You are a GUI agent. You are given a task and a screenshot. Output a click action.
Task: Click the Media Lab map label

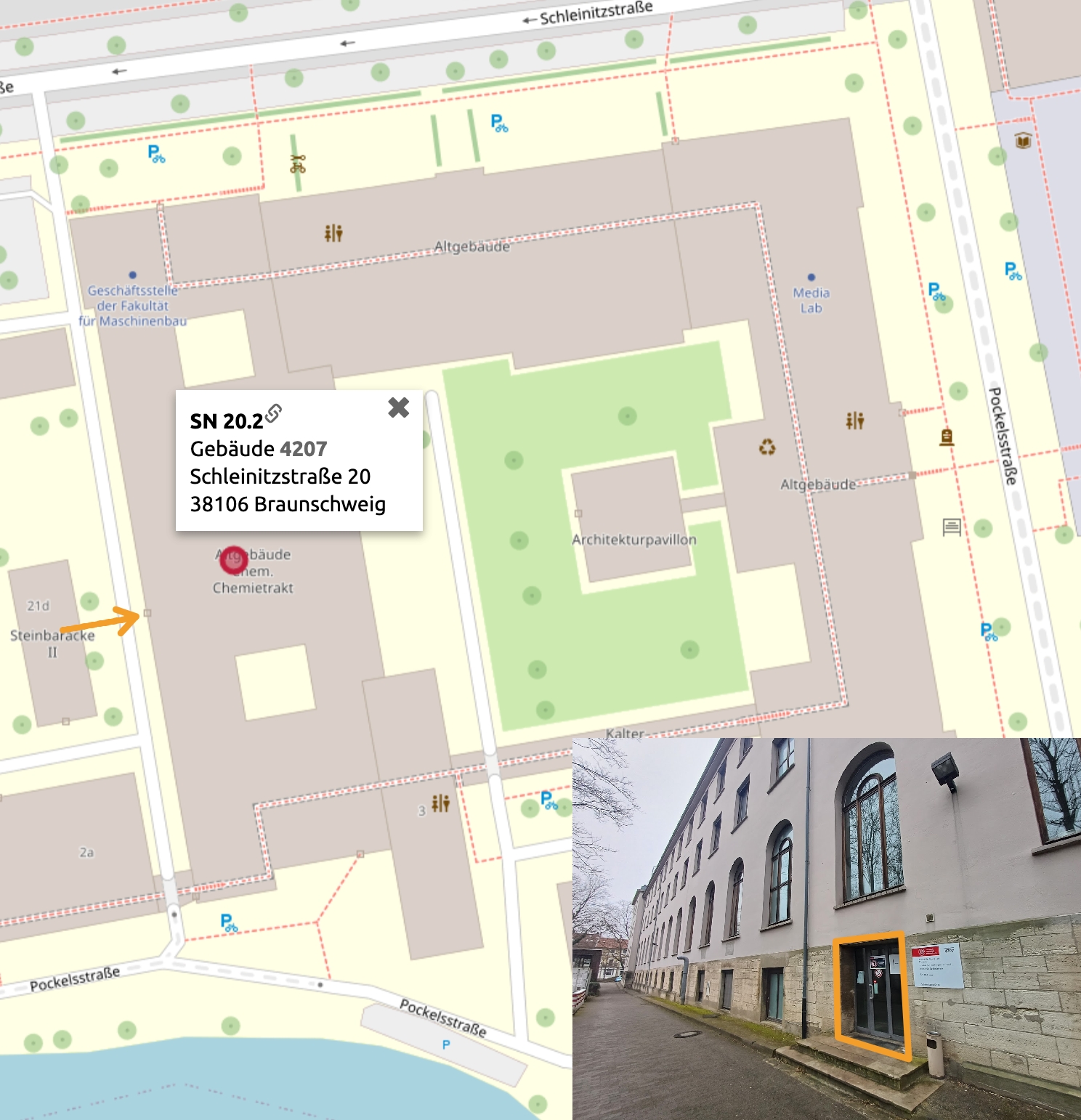click(811, 300)
